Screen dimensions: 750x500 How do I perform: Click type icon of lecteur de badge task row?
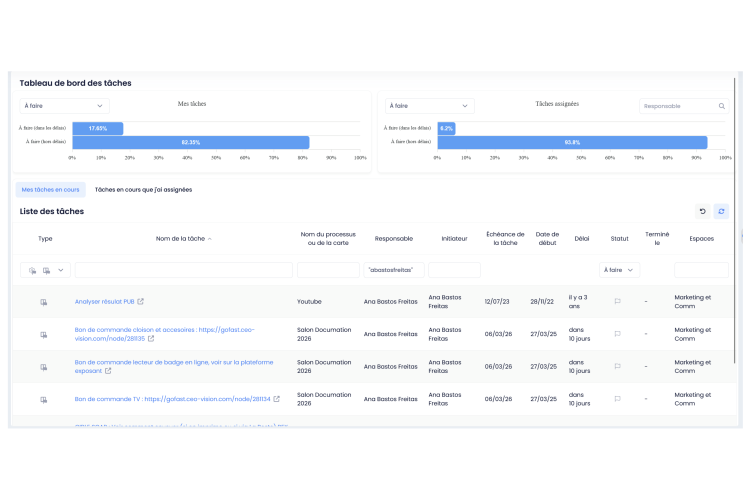[44, 367]
